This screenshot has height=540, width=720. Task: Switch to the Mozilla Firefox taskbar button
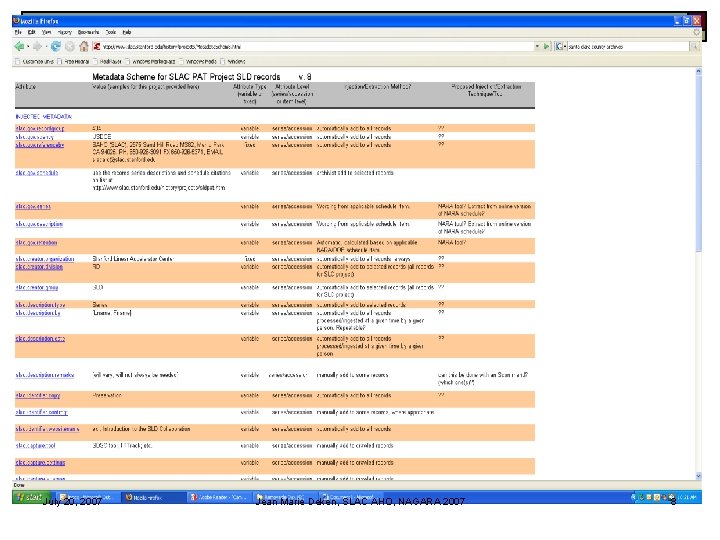click(x=154, y=497)
